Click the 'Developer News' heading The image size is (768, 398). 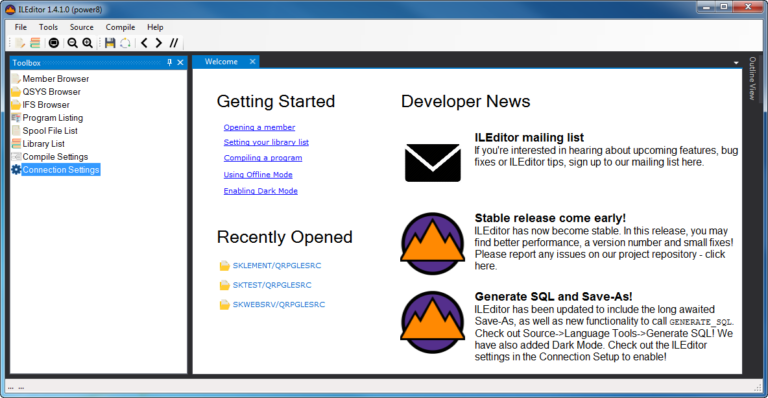465,101
